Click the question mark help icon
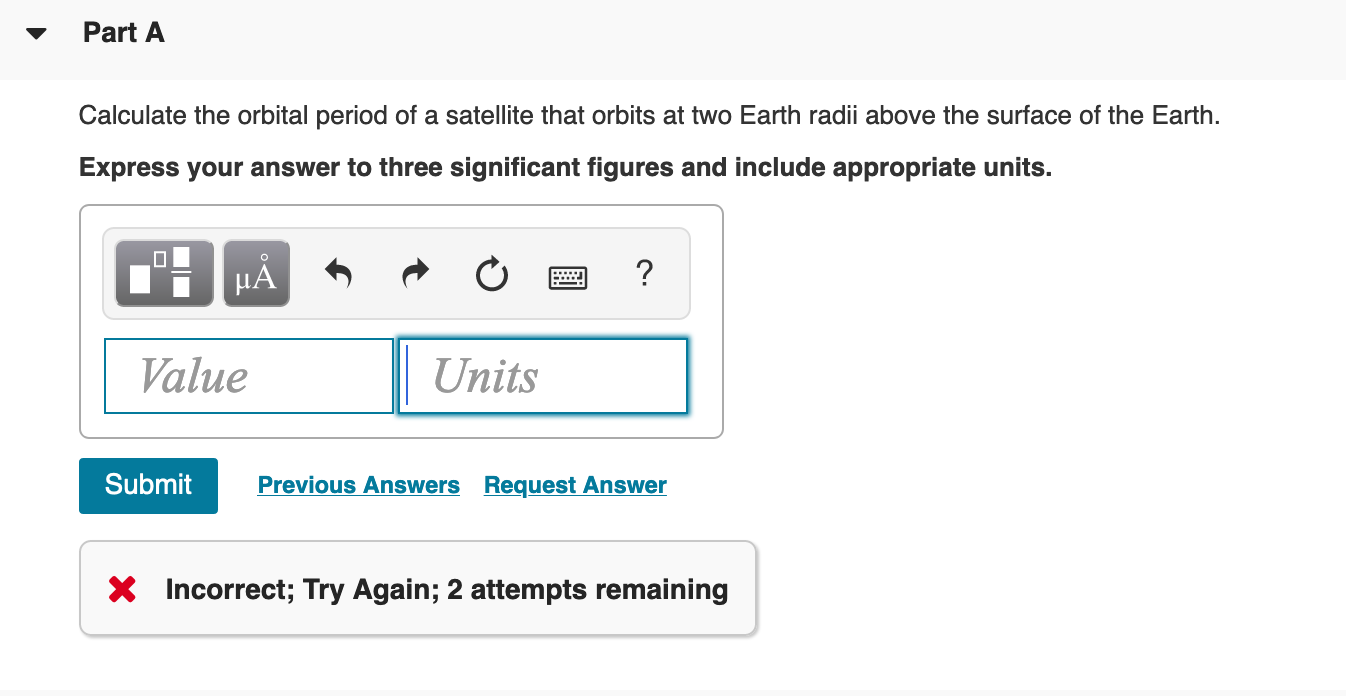Image resolution: width=1346 pixels, height=696 pixels. (x=644, y=274)
